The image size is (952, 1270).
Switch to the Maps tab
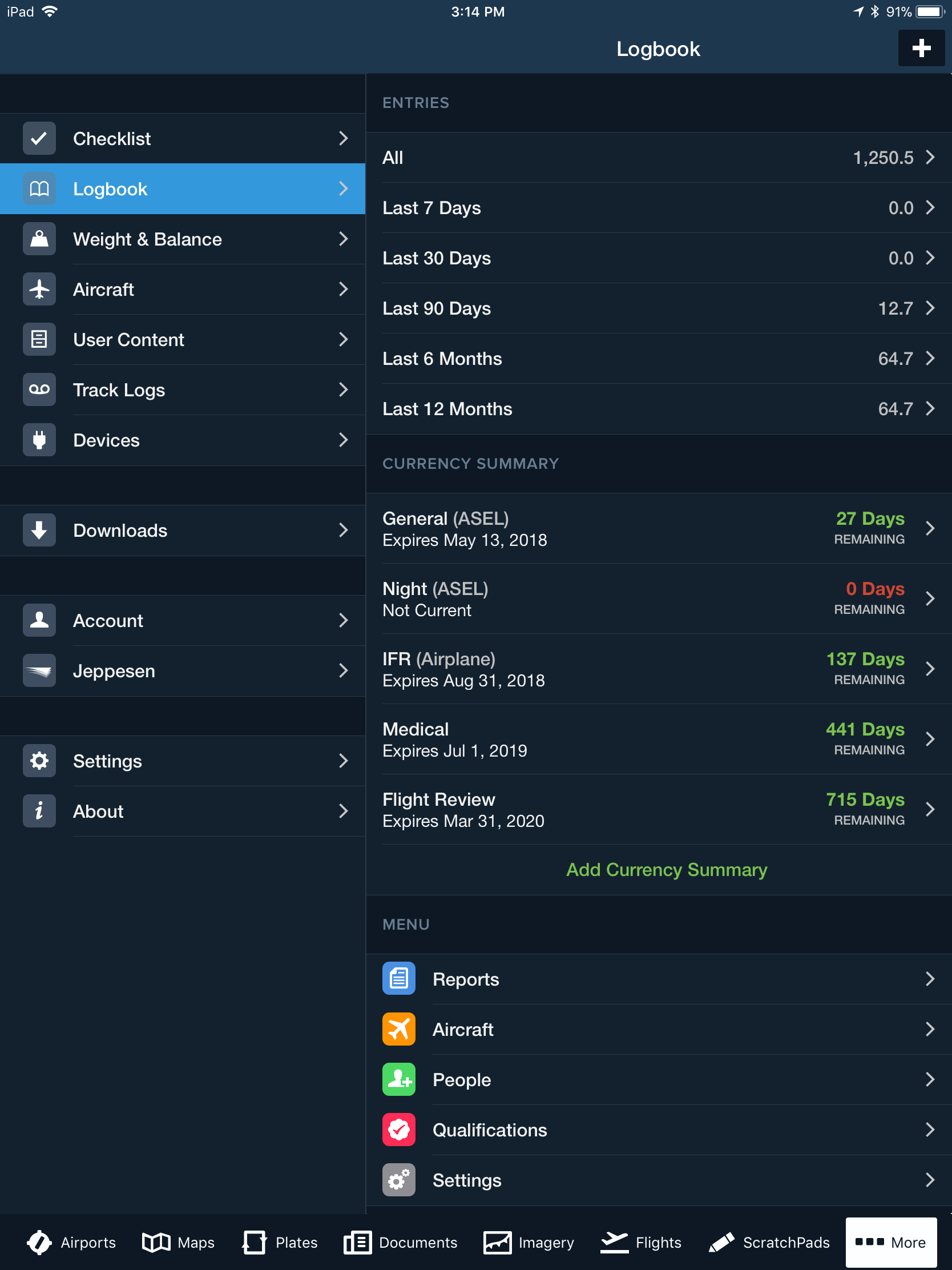178,1243
